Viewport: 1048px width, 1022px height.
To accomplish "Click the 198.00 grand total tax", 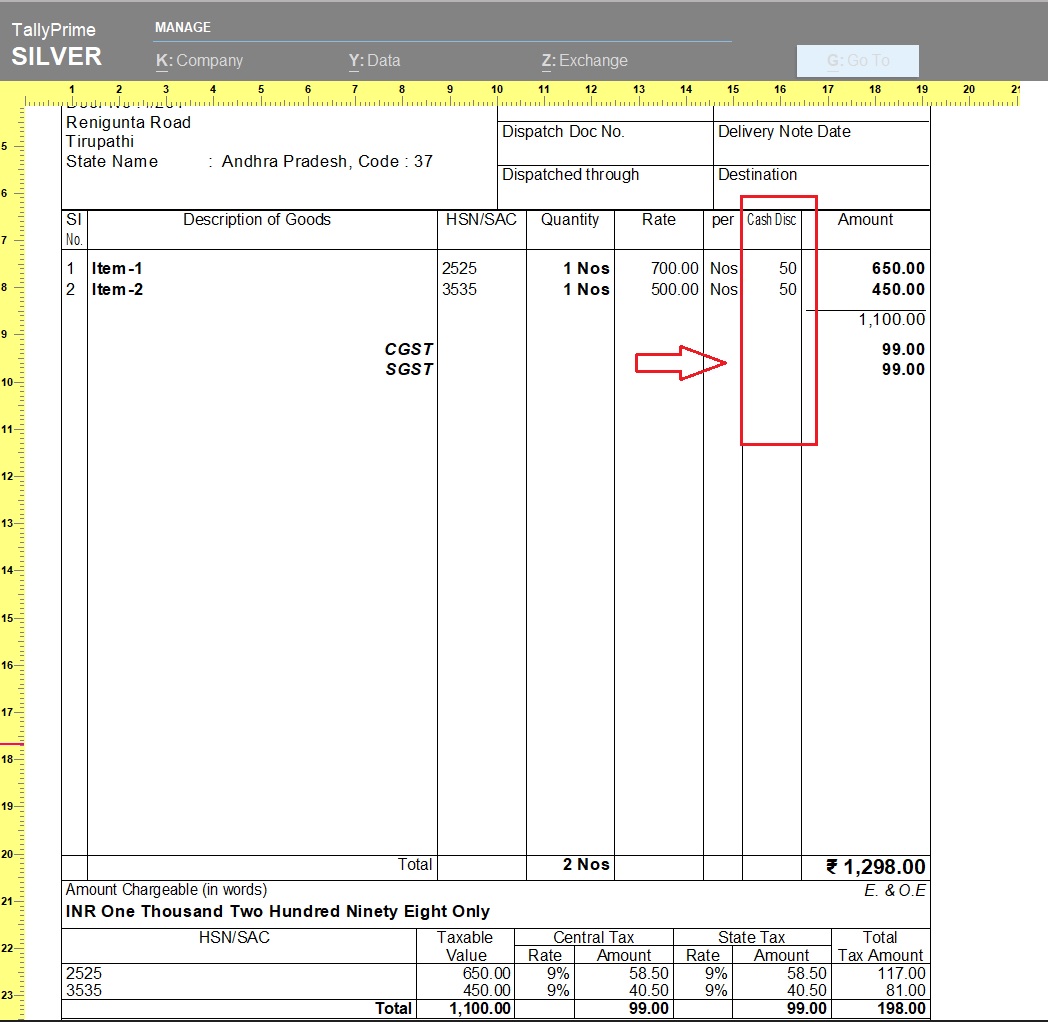I will 901,1009.
